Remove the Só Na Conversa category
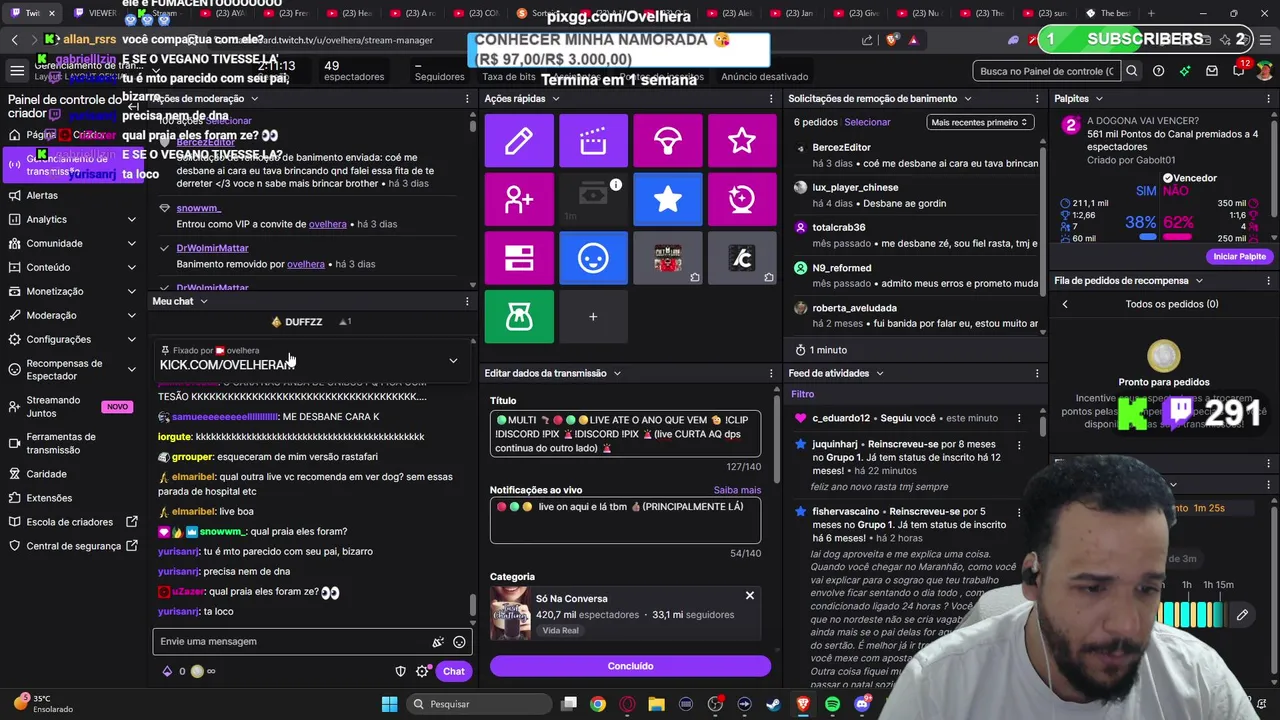 tap(749, 596)
